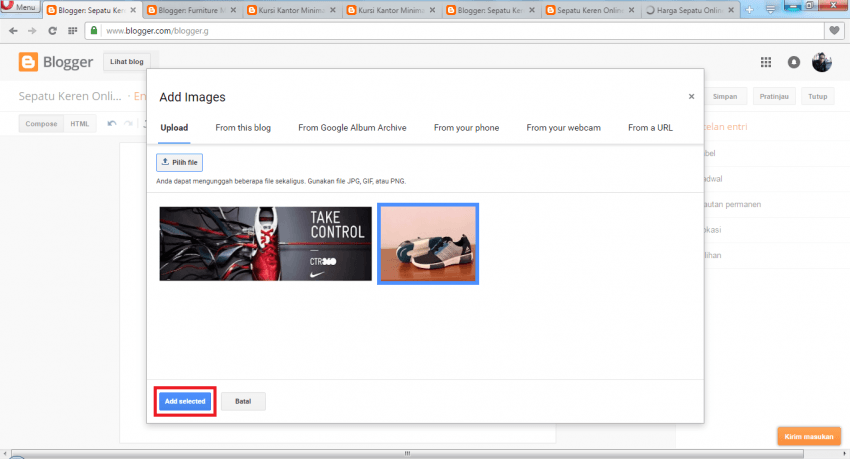Go back using the browser back arrow
Image resolution: width=850 pixels, height=459 pixels.
click(x=13, y=31)
